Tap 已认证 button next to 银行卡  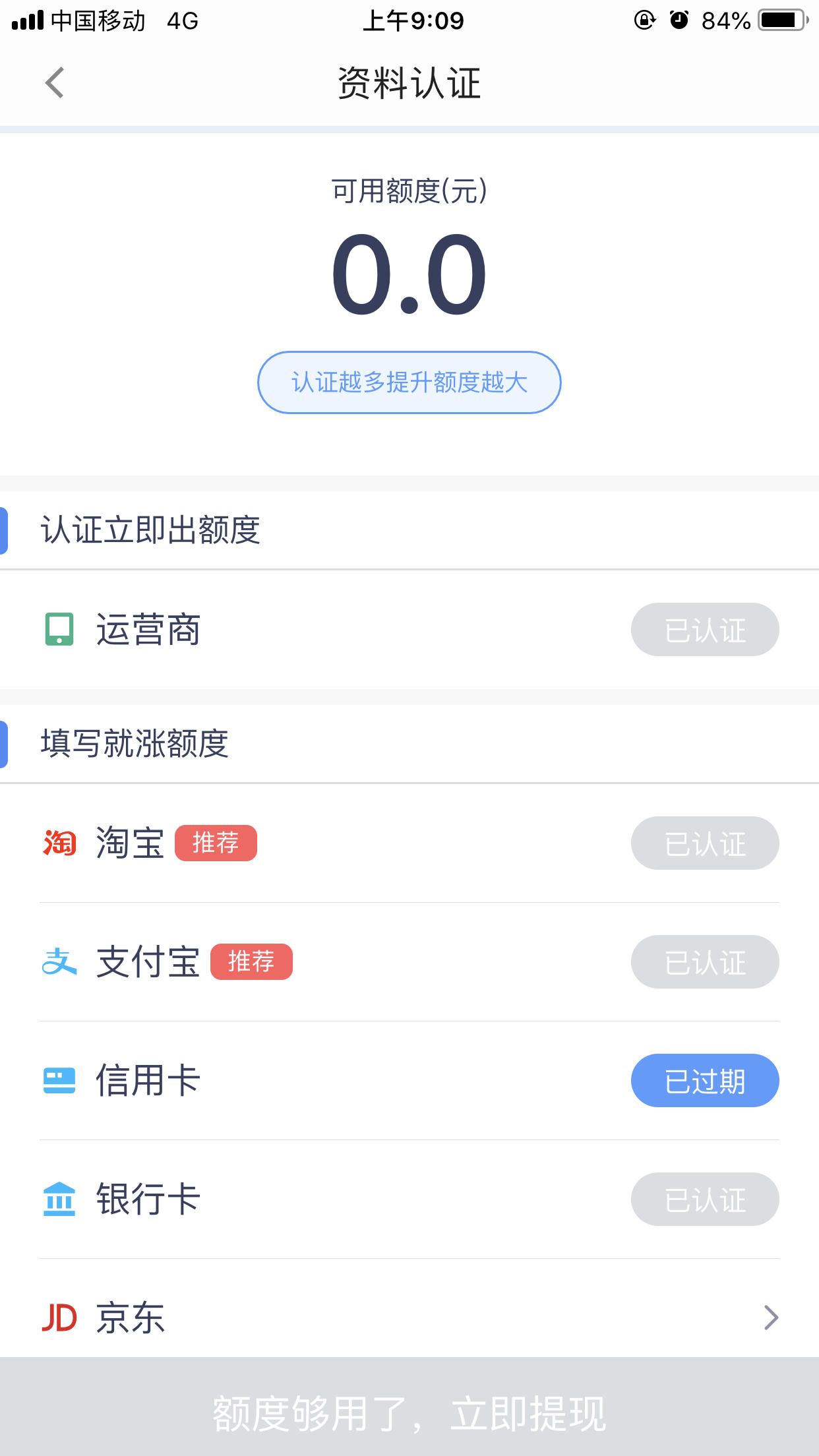tap(705, 1199)
